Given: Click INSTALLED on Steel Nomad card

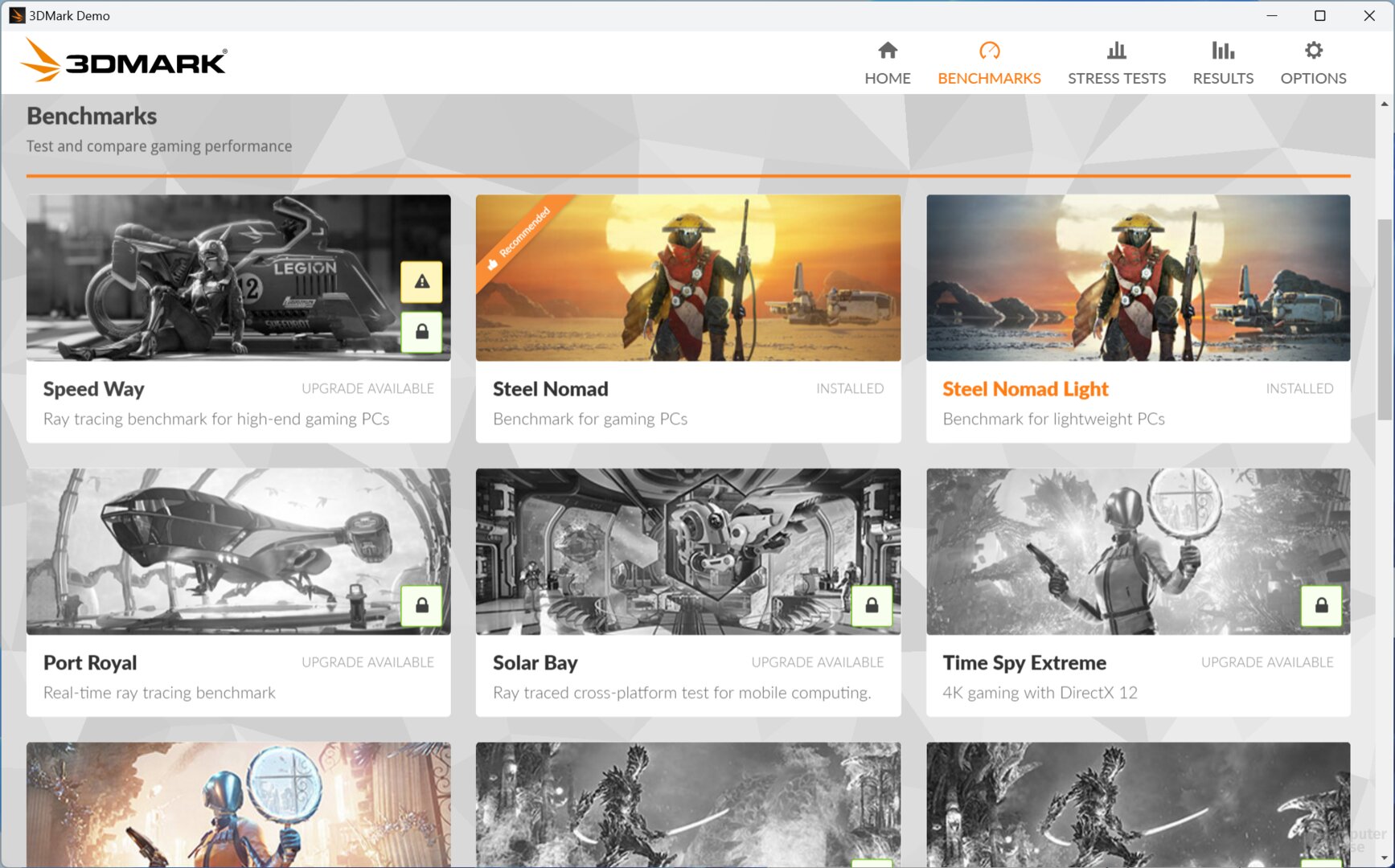Looking at the screenshot, I should click(x=850, y=389).
